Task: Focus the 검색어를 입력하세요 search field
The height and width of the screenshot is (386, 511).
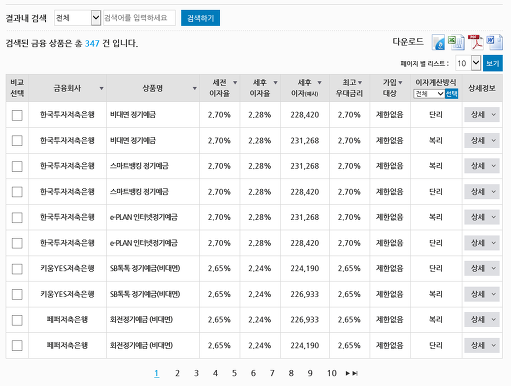Action: point(139,18)
